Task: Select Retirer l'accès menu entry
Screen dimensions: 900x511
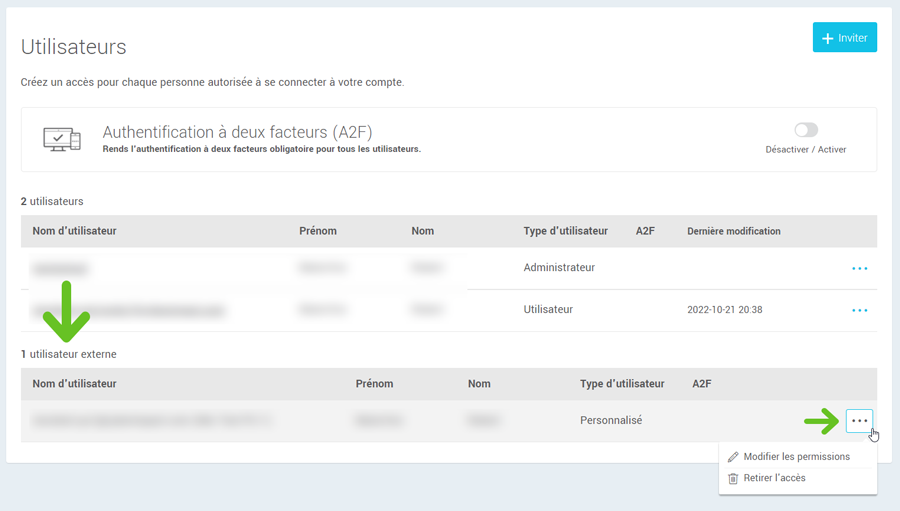Action: (774, 478)
